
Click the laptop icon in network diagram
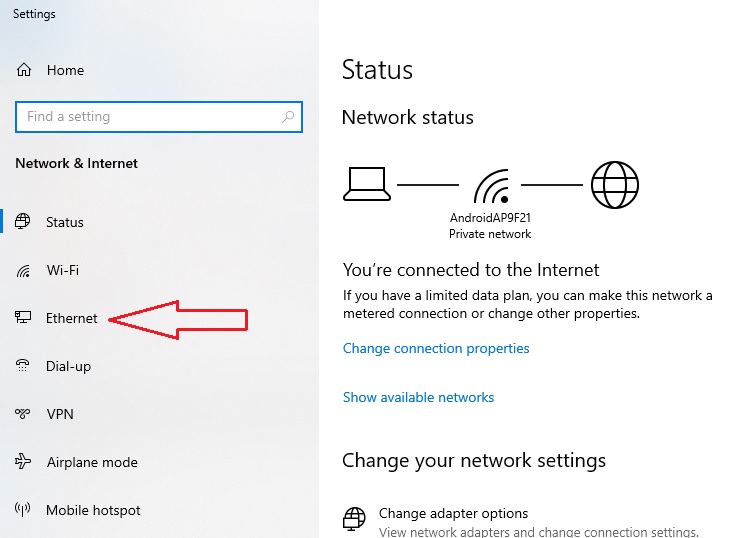(367, 184)
